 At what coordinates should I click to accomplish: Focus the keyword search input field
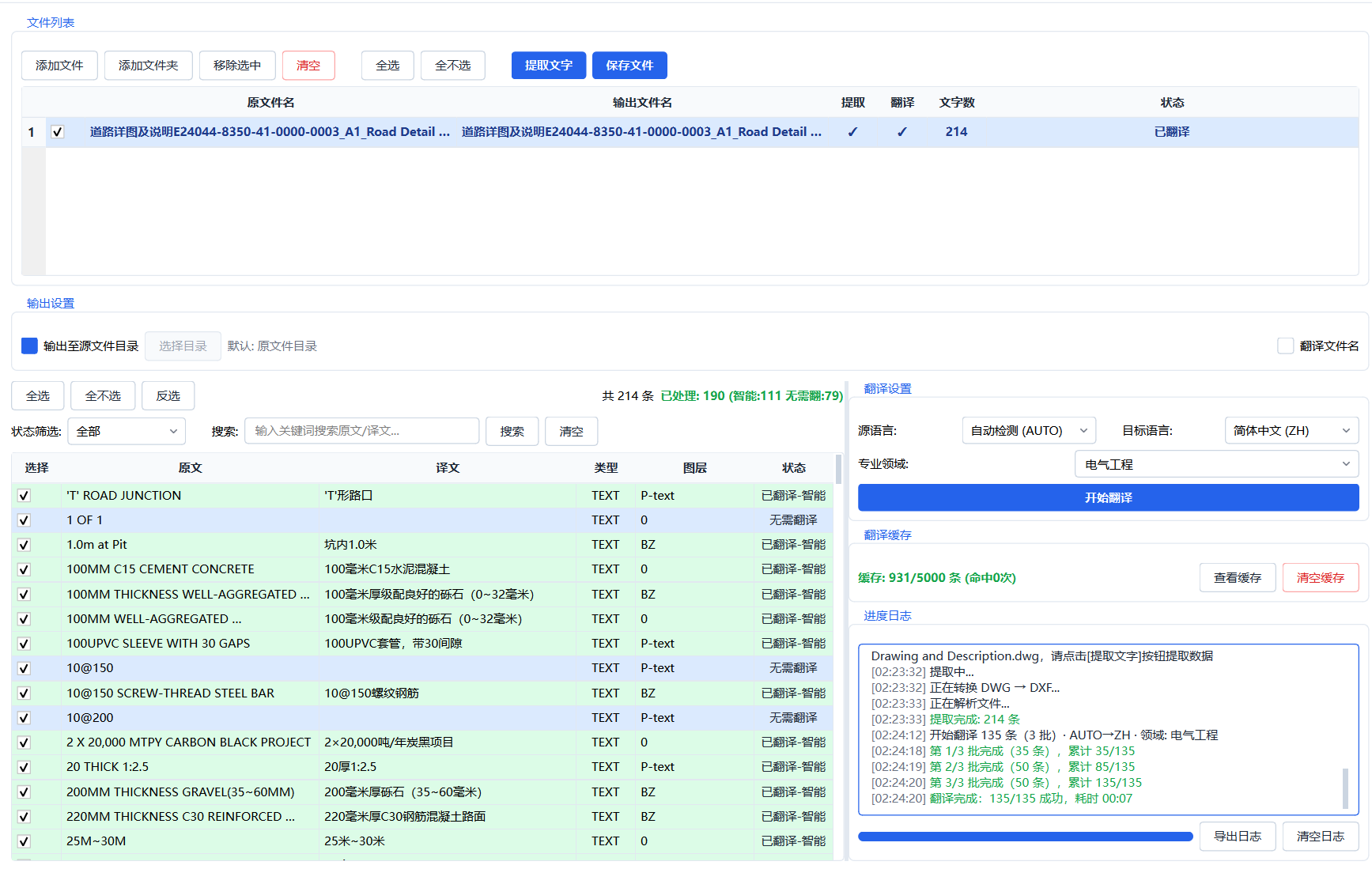click(361, 431)
